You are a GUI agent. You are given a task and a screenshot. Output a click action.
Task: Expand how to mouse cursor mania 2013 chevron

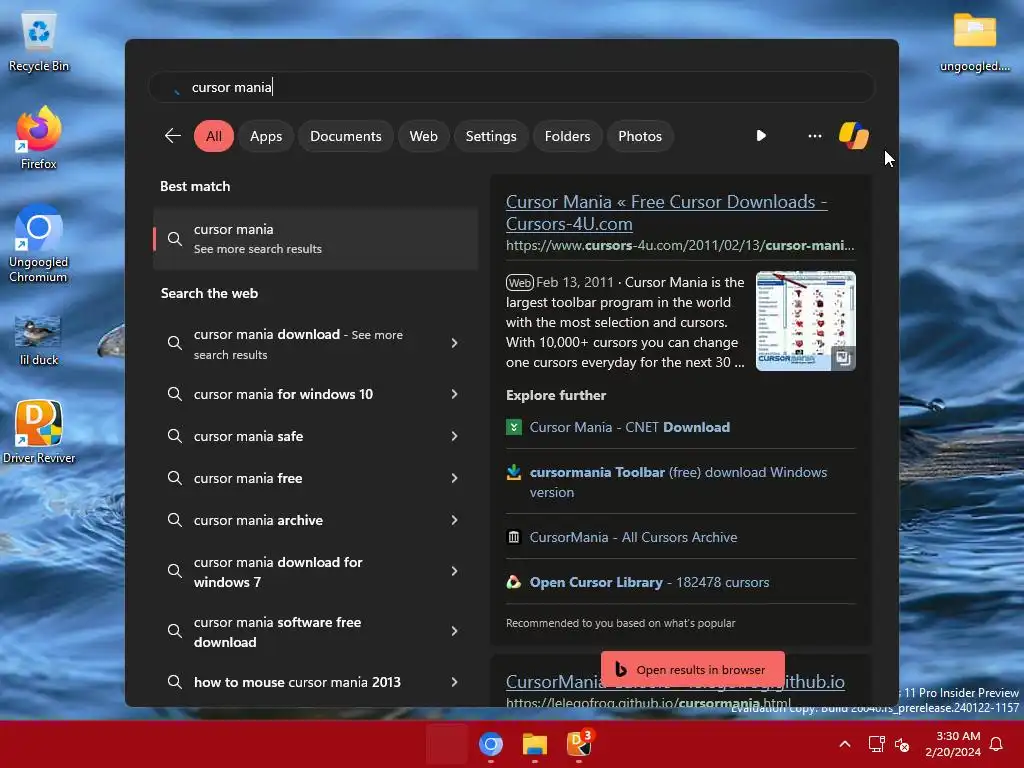click(x=455, y=682)
